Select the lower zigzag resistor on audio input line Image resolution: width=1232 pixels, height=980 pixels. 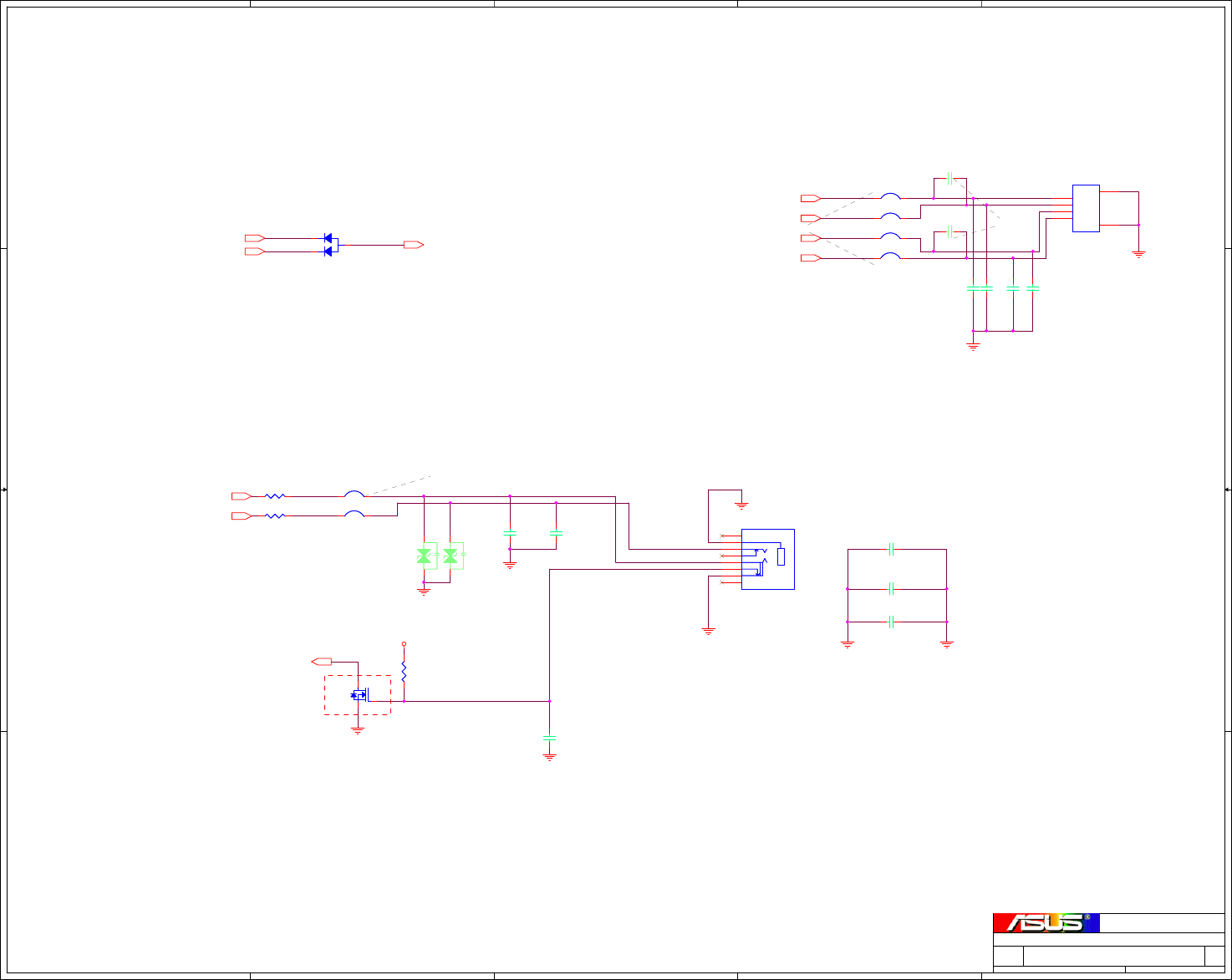pos(275,516)
